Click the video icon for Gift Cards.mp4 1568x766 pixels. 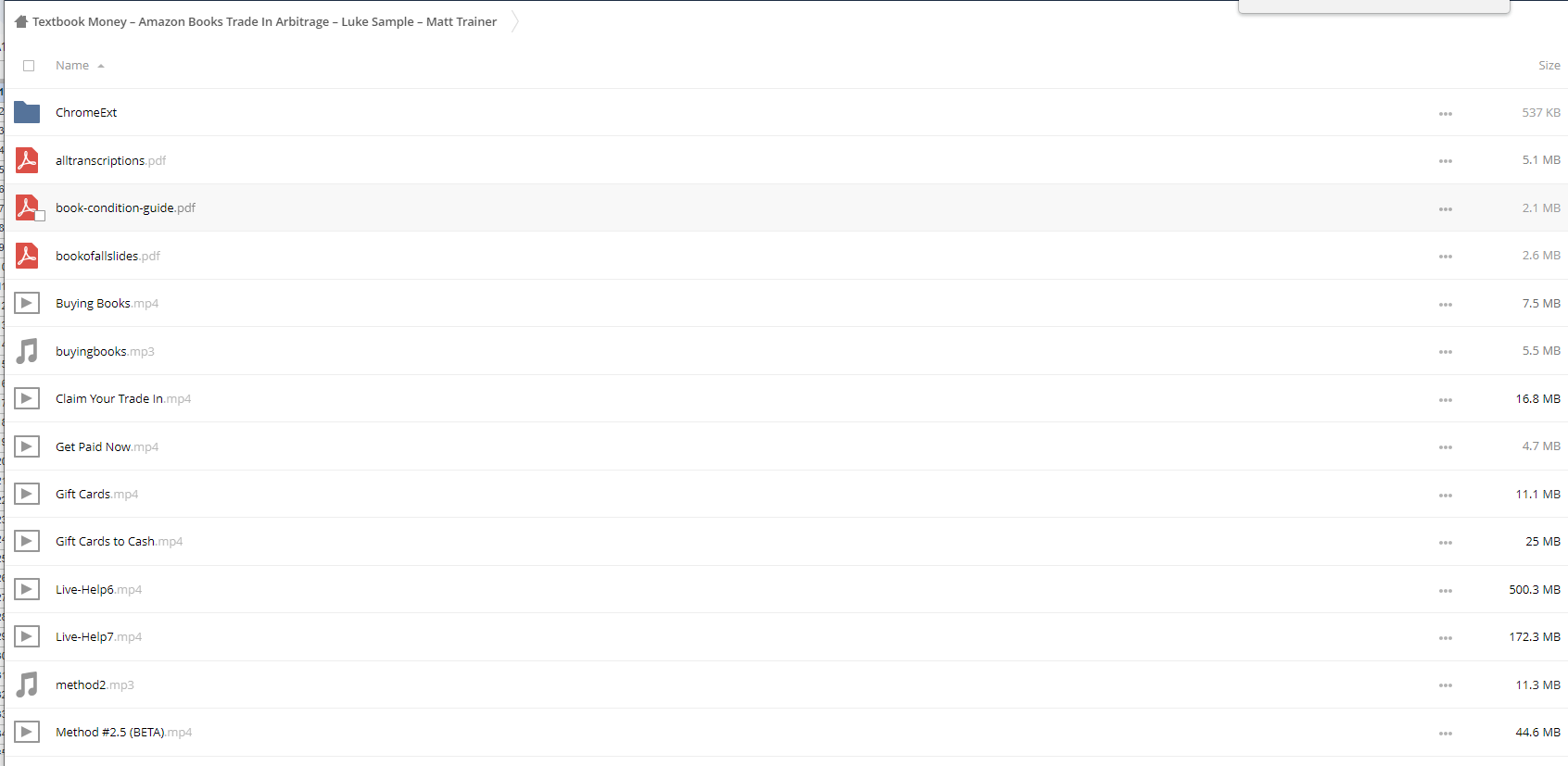pyautogui.click(x=27, y=494)
